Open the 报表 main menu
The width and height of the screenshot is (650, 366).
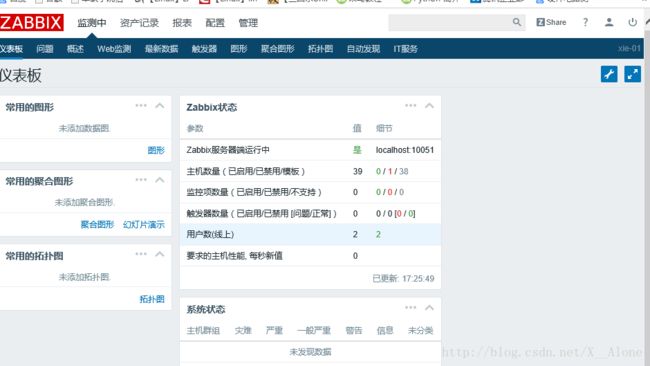coord(182,23)
